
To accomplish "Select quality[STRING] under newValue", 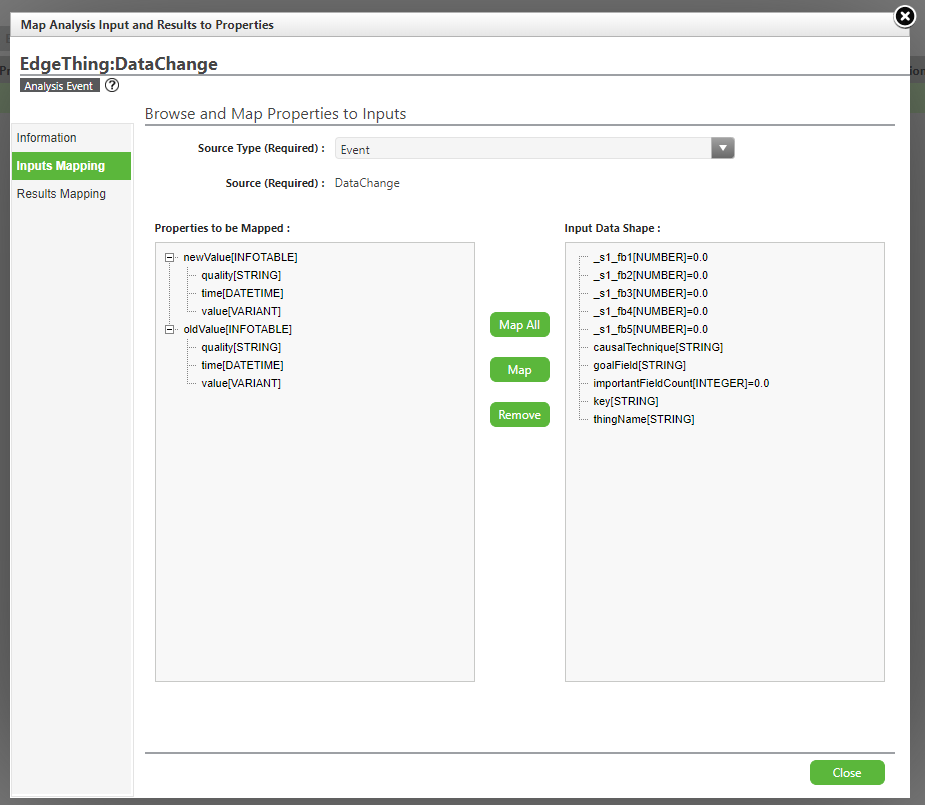I will pyautogui.click(x=241, y=275).
